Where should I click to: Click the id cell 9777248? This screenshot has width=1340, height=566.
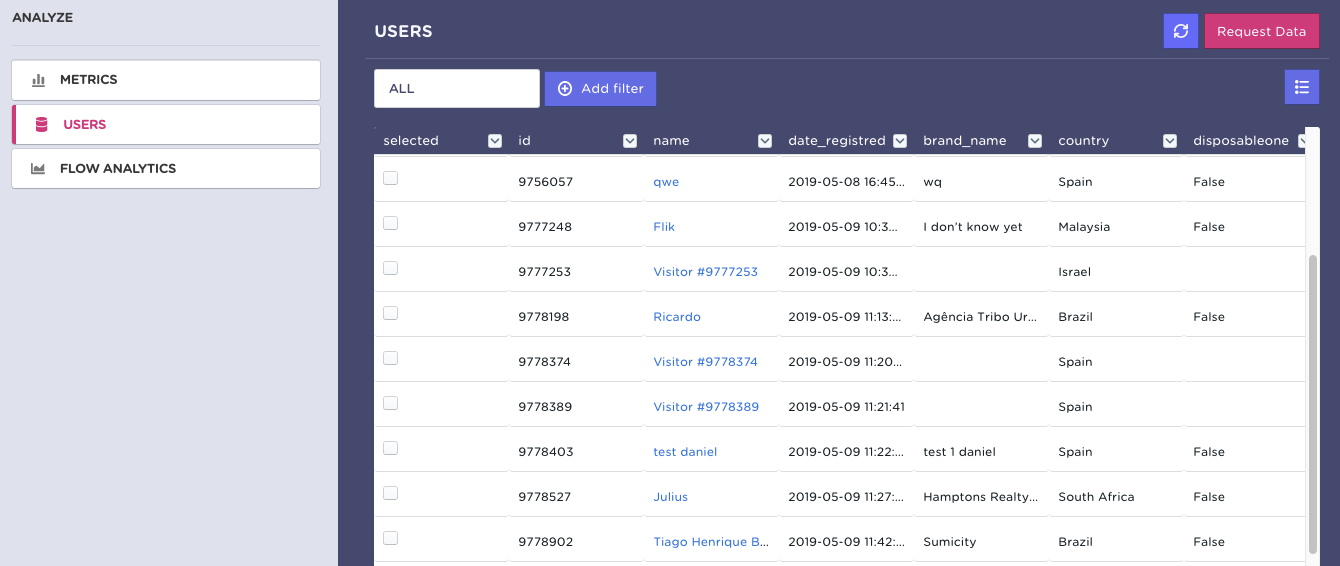(x=545, y=227)
